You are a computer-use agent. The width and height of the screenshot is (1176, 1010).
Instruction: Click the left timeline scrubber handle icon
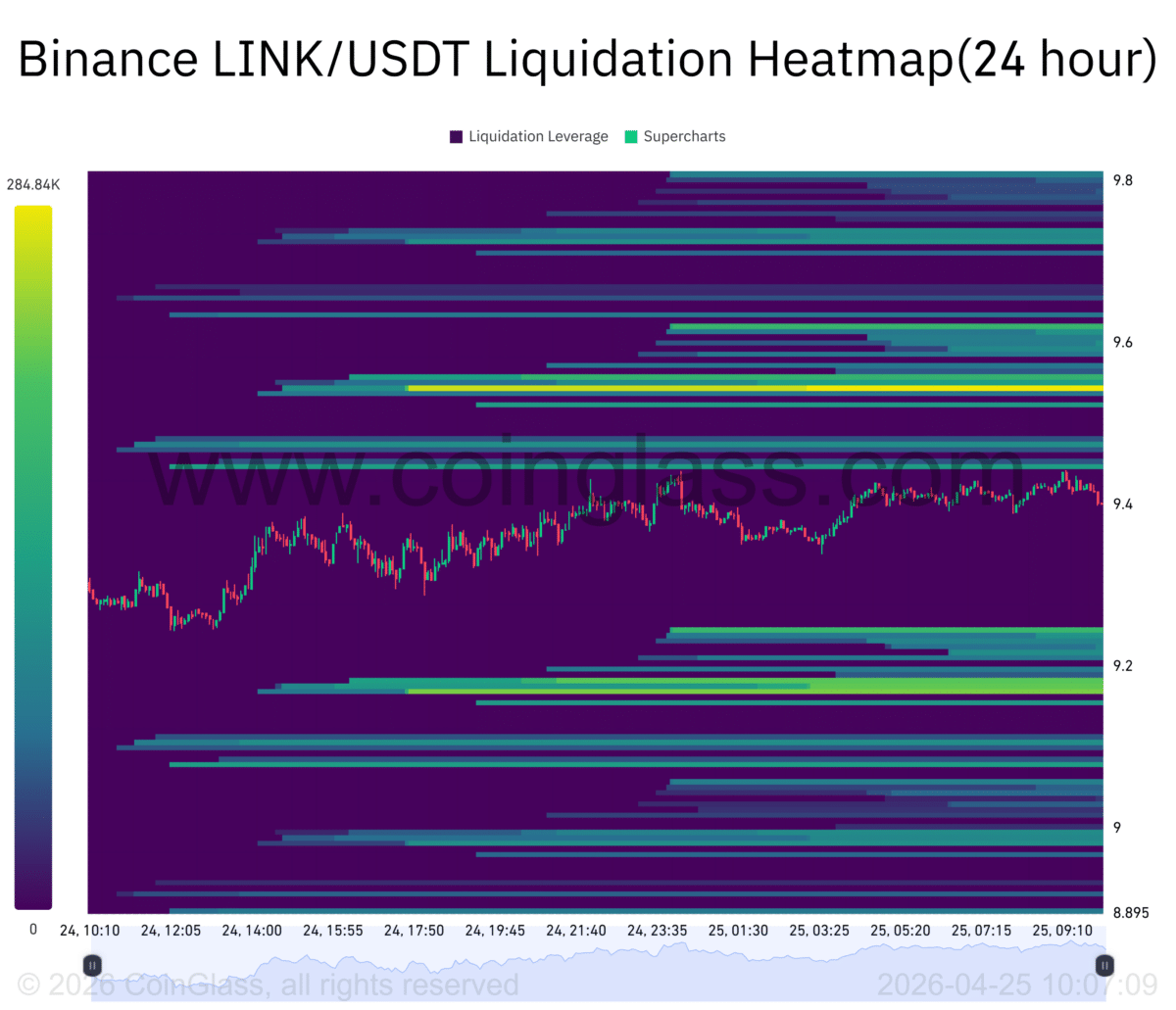tap(91, 965)
